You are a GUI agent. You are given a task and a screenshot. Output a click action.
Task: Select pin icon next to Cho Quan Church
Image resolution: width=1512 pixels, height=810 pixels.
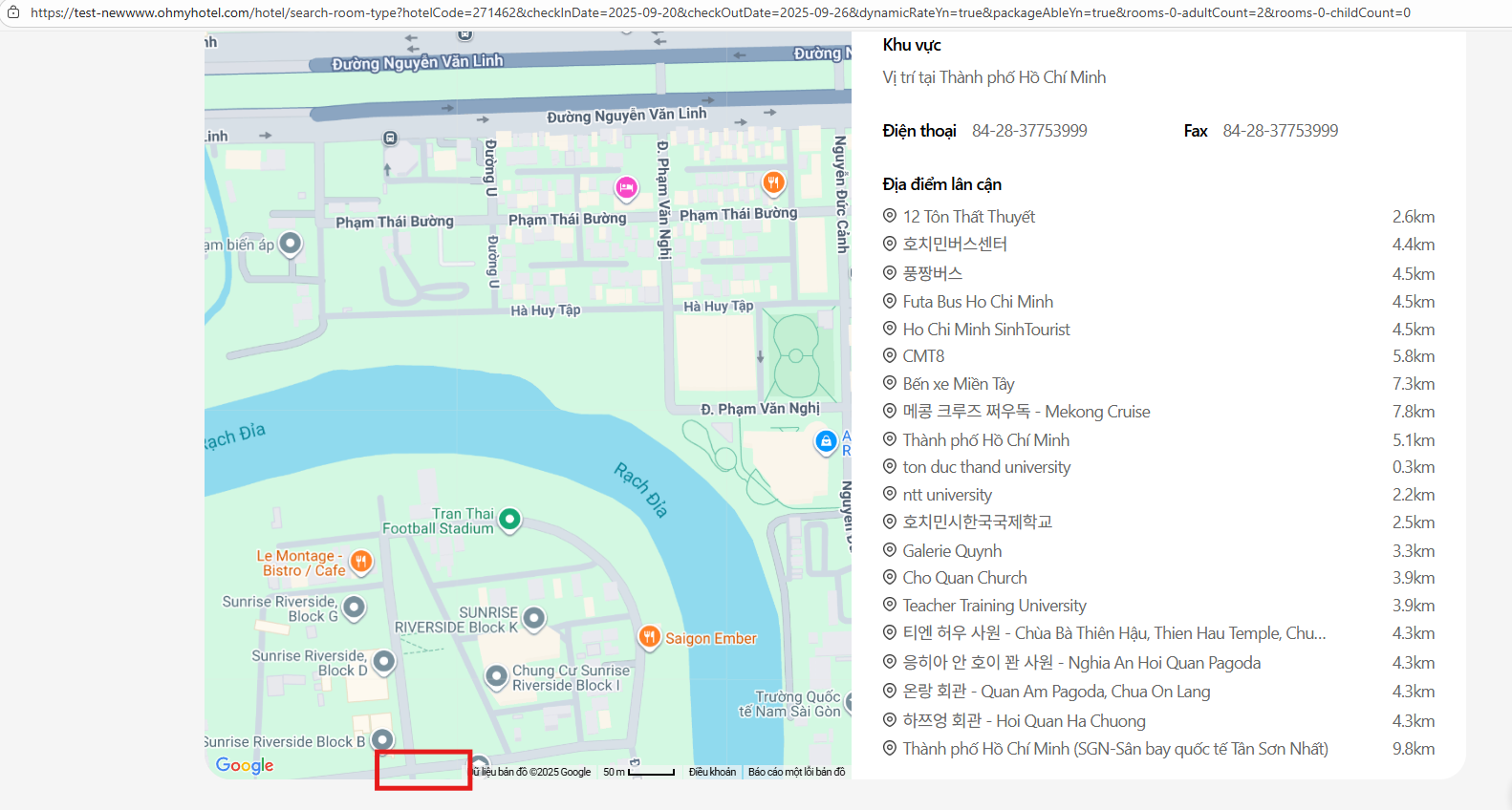[890, 577]
